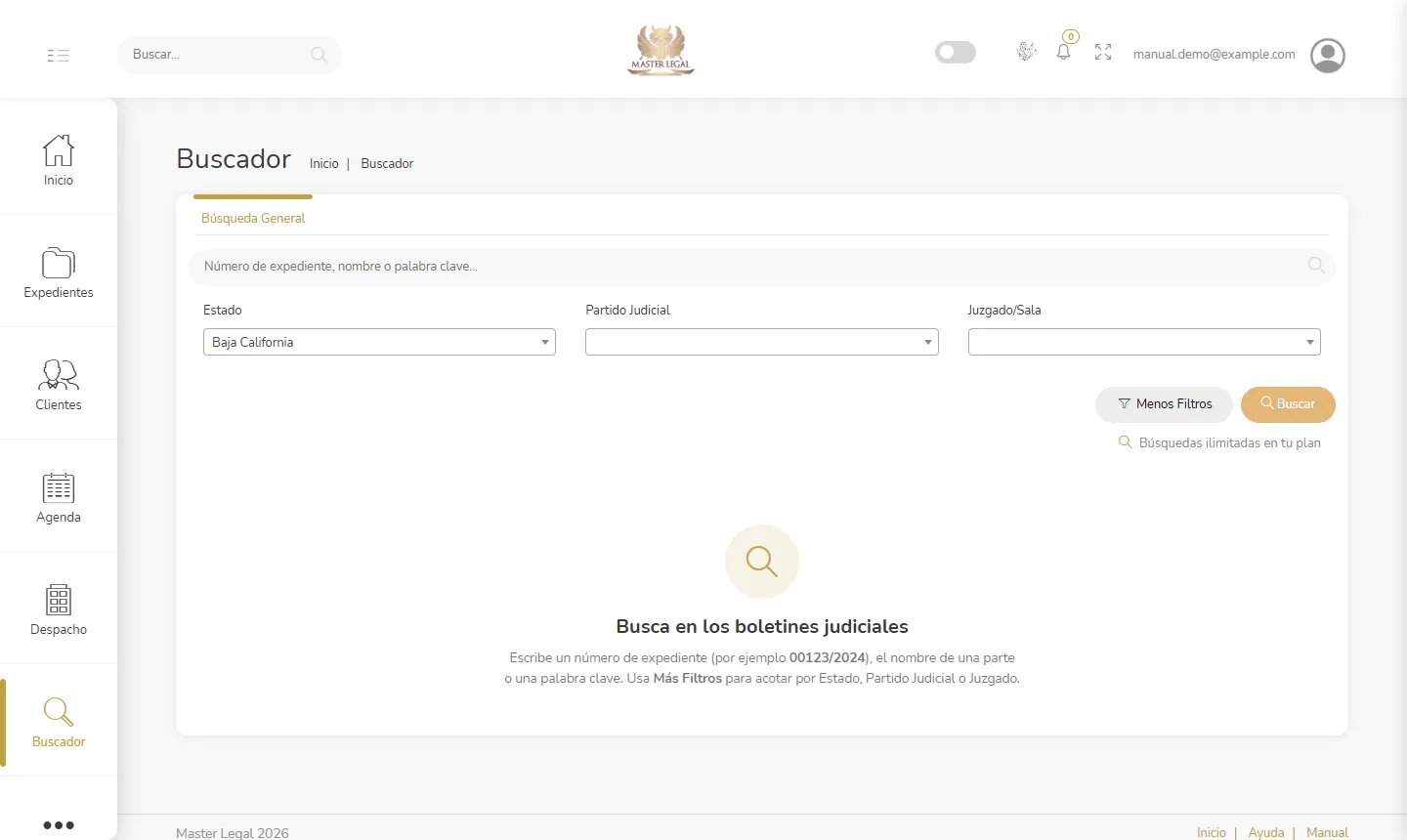
Task: Enter fullscreen mode with the expand icon
Action: (x=1103, y=53)
